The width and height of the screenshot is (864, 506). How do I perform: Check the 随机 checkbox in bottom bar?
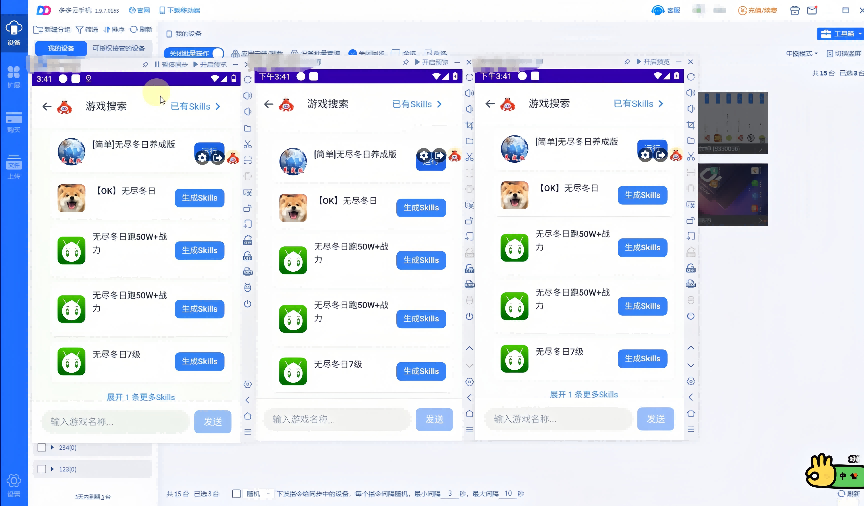point(236,494)
